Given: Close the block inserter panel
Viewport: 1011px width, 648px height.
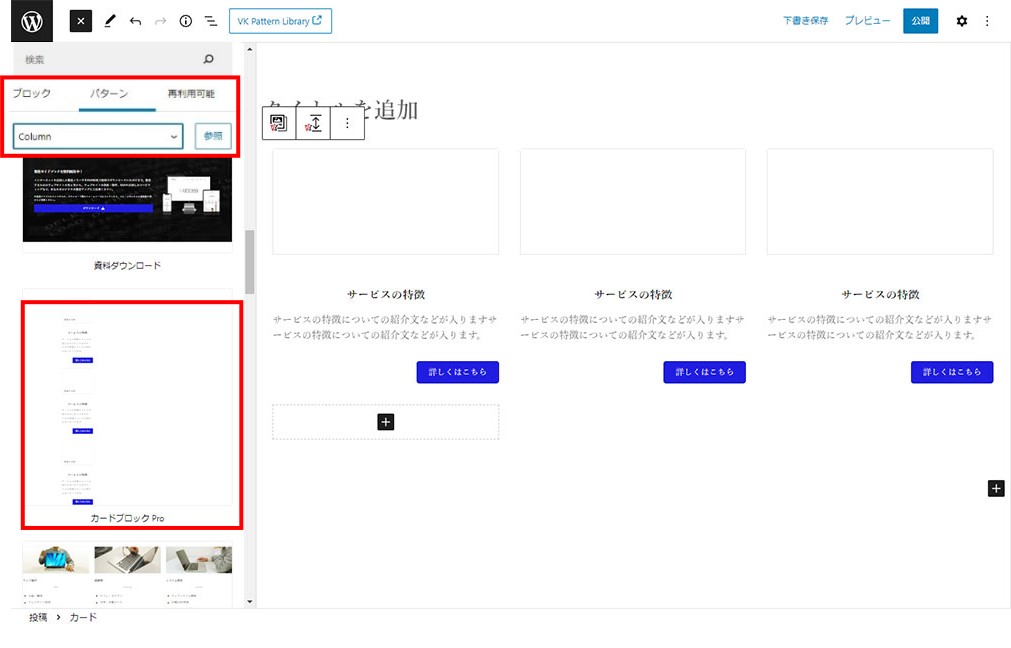Looking at the screenshot, I should point(80,21).
